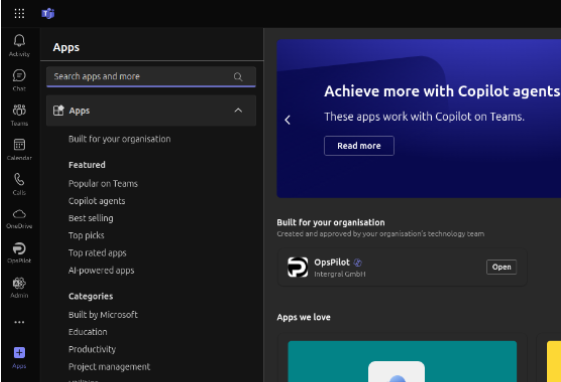Select Top rated apps
Screen dimensions: 561x382
coord(97,253)
